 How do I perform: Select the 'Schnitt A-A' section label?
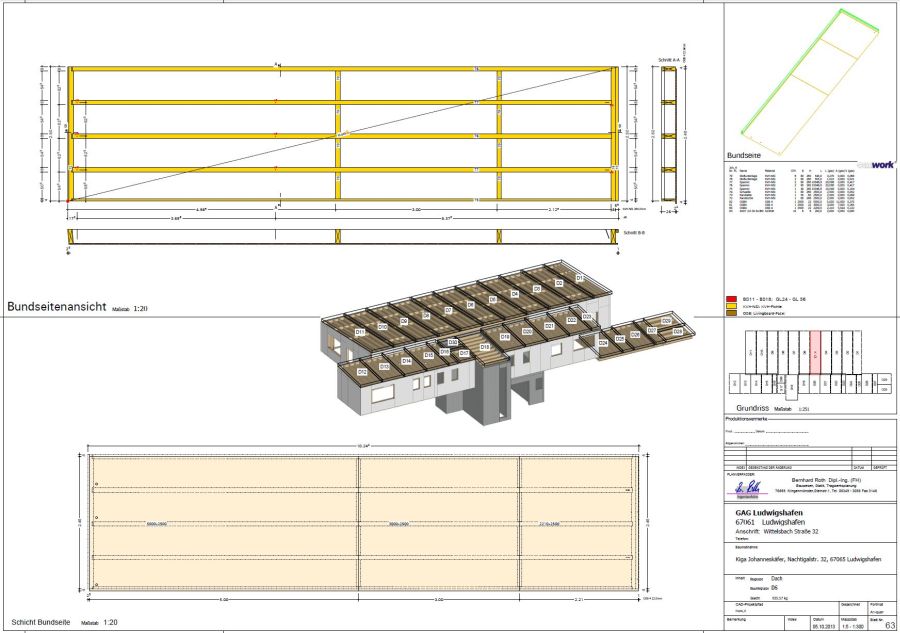point(669,60)
